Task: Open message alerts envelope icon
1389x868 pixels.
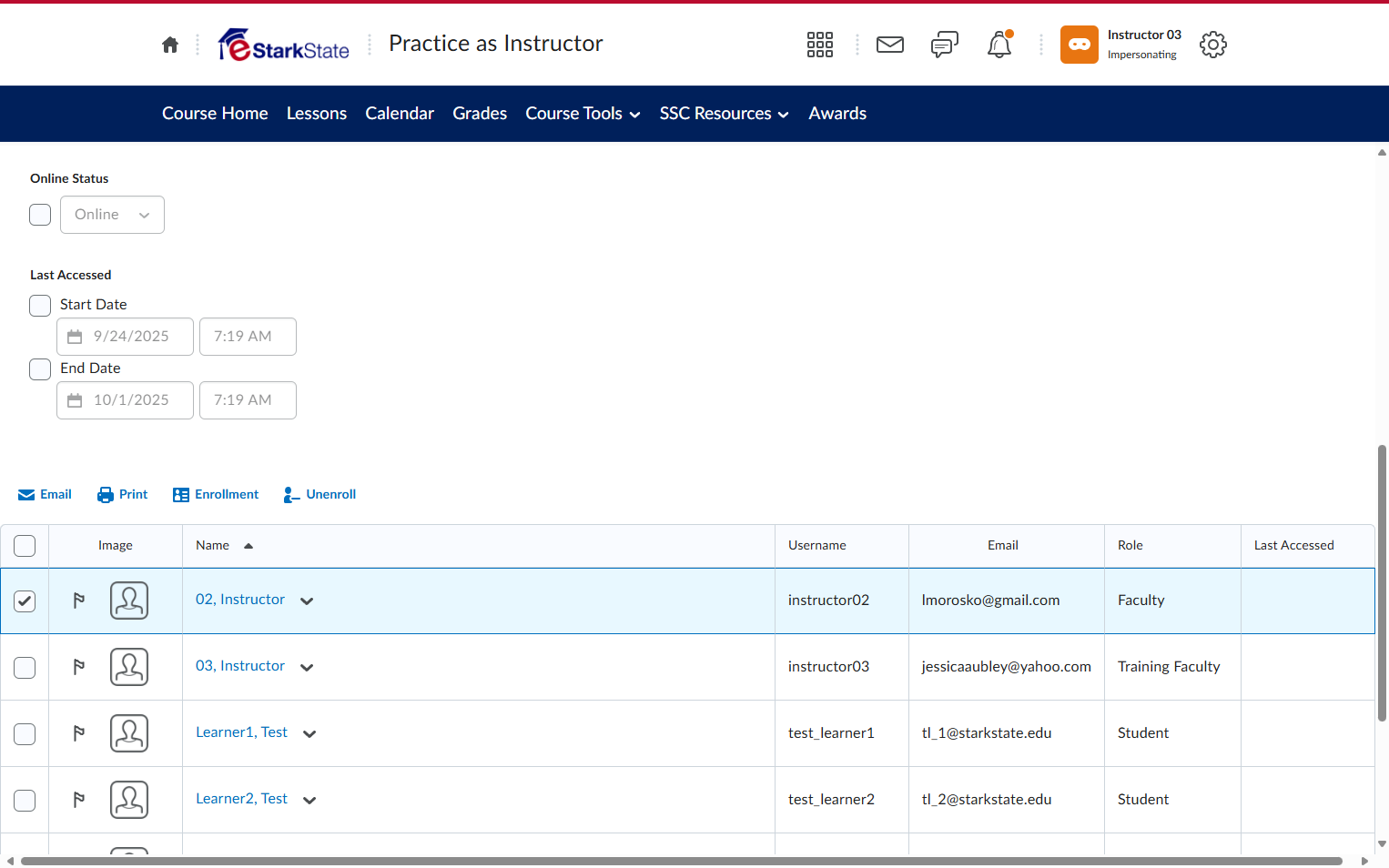Action: [x=890, y=45]
